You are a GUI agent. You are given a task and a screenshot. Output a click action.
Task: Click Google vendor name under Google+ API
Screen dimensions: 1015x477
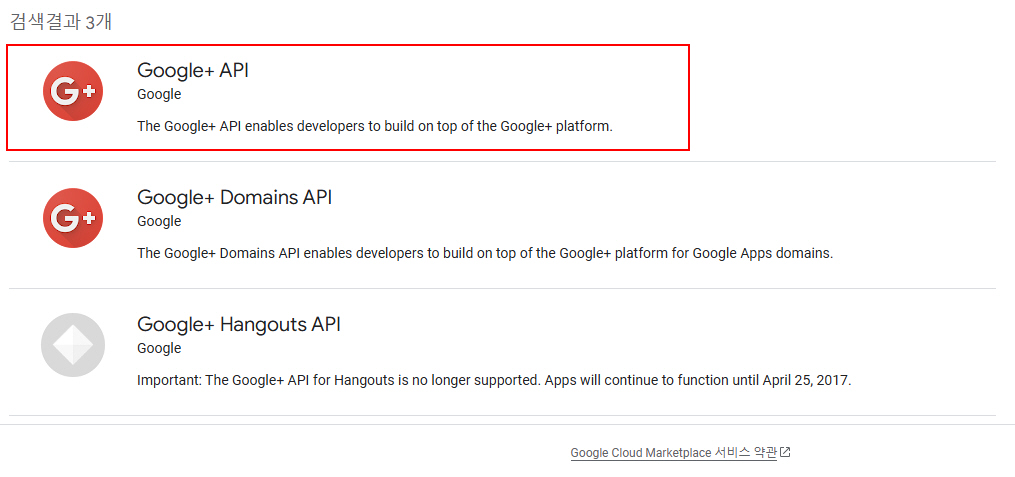[159, 94]
